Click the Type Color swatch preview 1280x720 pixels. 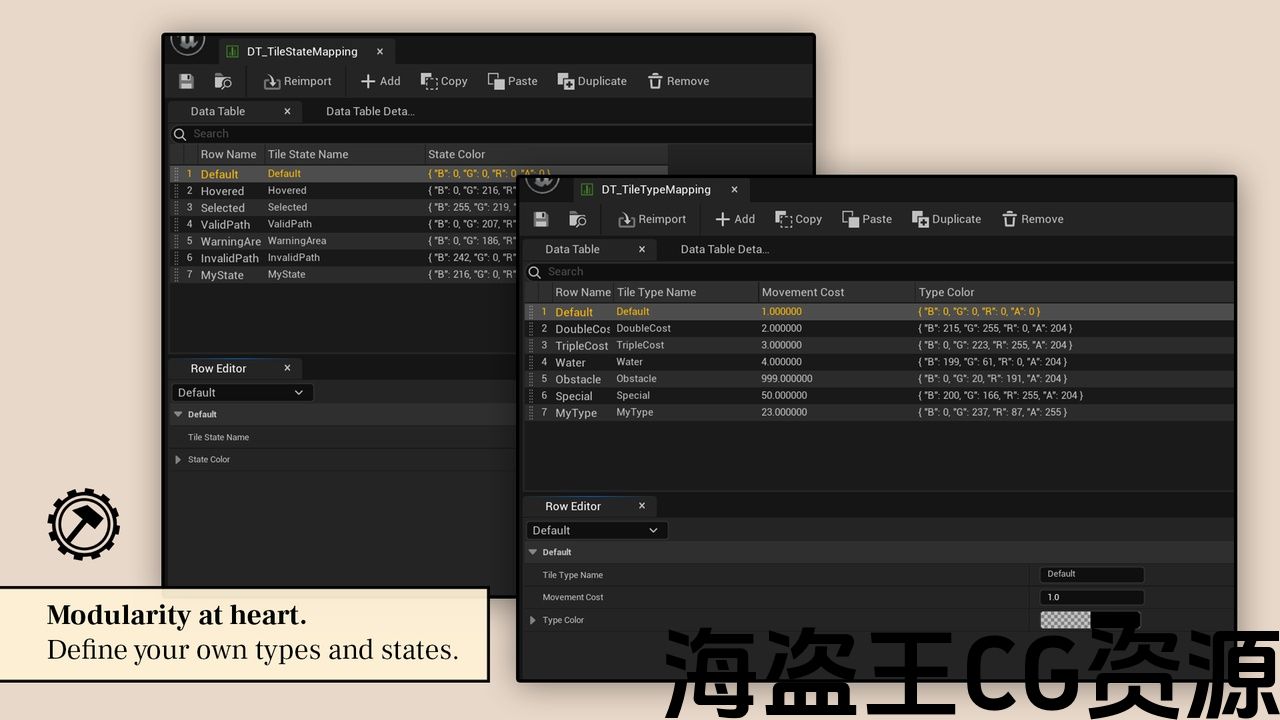1066,619
